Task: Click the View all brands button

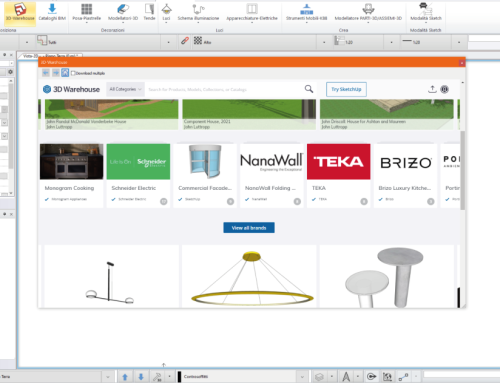Action: (249, 228)
